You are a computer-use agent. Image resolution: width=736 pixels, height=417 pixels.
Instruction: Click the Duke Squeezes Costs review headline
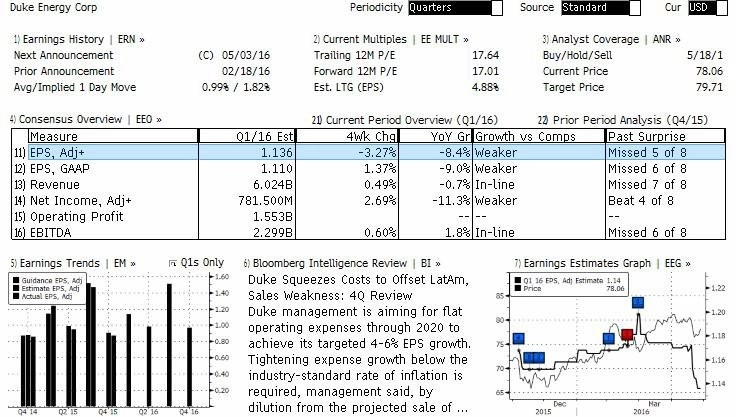point(358,287)
